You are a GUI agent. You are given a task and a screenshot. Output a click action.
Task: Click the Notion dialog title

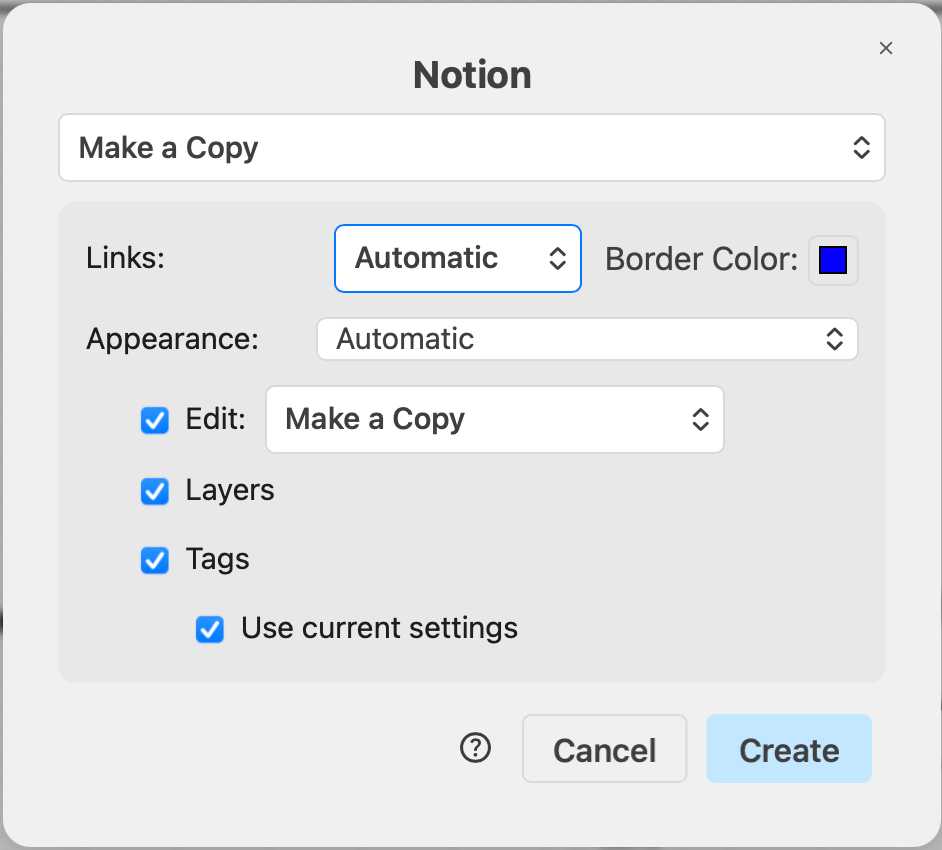click(472, 75)
